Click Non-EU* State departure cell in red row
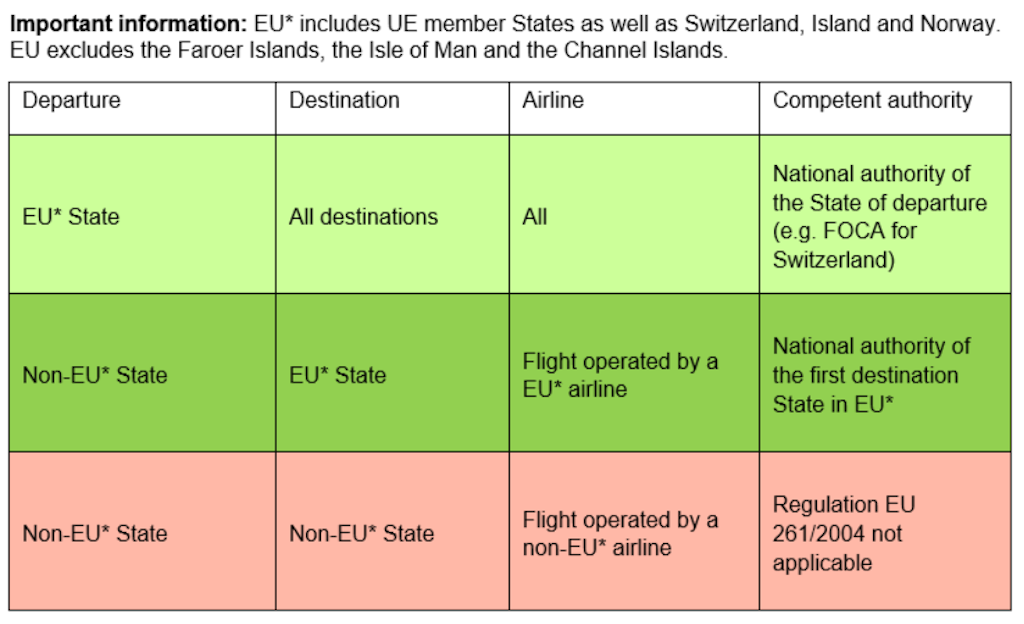The image size is (1024, 624). (95, 533)
